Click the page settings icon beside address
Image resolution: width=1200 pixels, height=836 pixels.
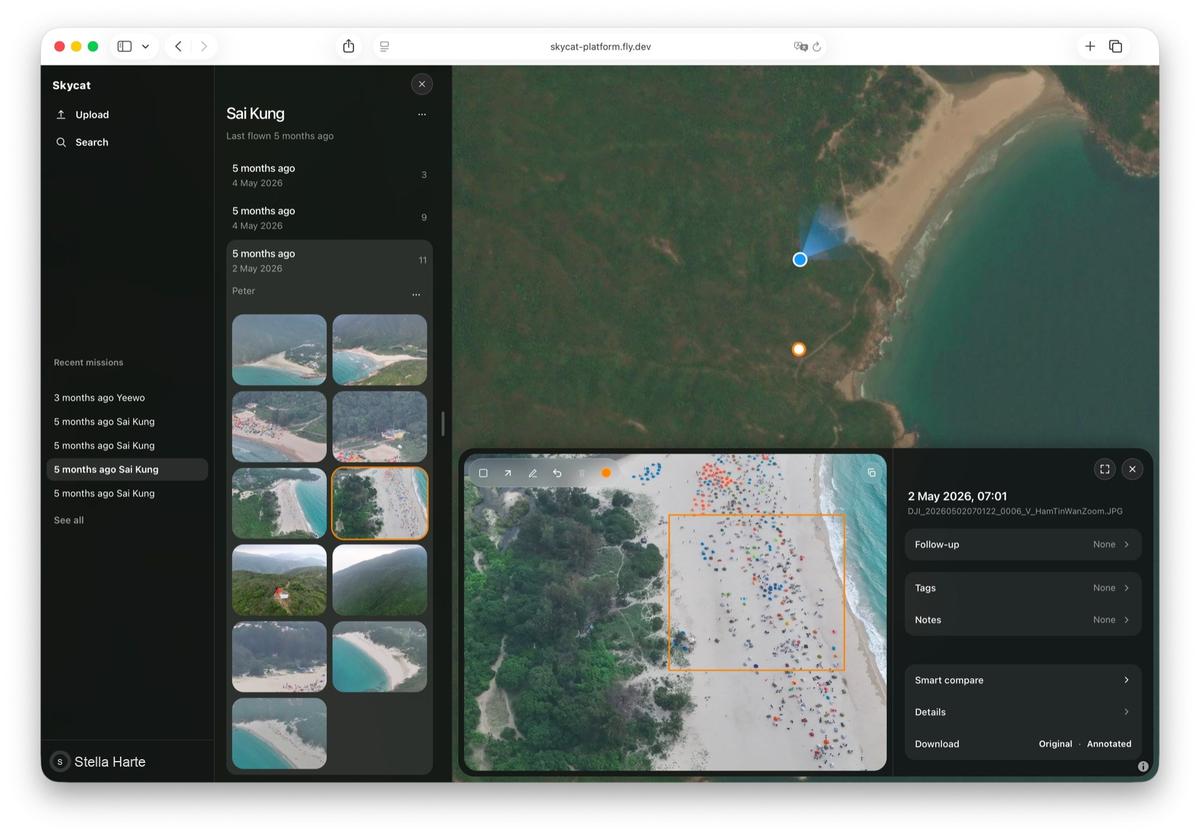click(384, 46)
